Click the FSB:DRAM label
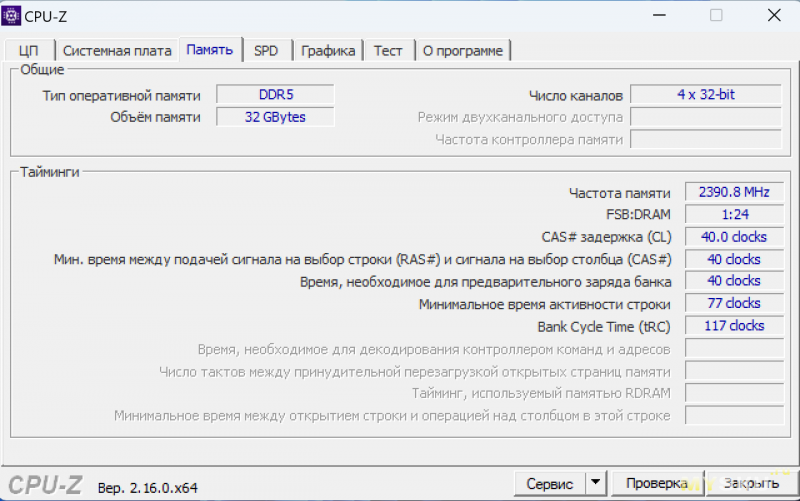Screen dimensions: 800x501 (638, 214)
